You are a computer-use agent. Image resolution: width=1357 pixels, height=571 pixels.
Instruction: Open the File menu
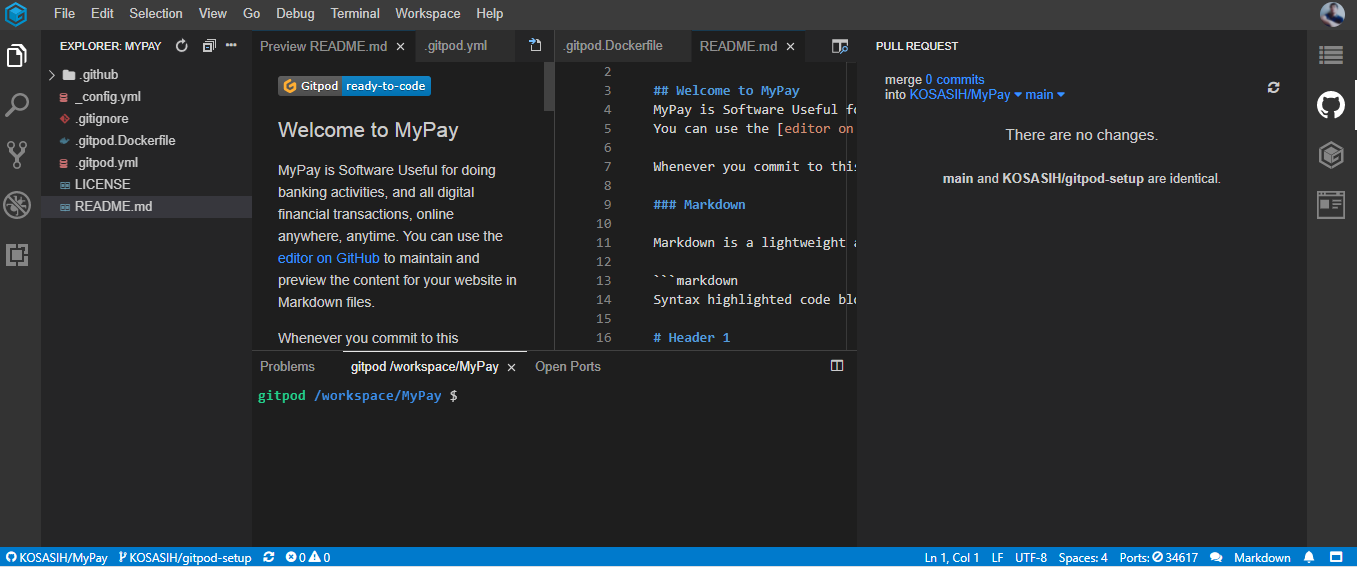[x=64, y=13]
